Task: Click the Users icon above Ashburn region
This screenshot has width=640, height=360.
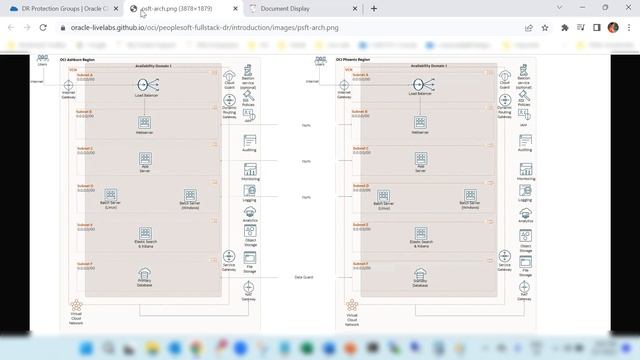Action: tap(42, 58)
